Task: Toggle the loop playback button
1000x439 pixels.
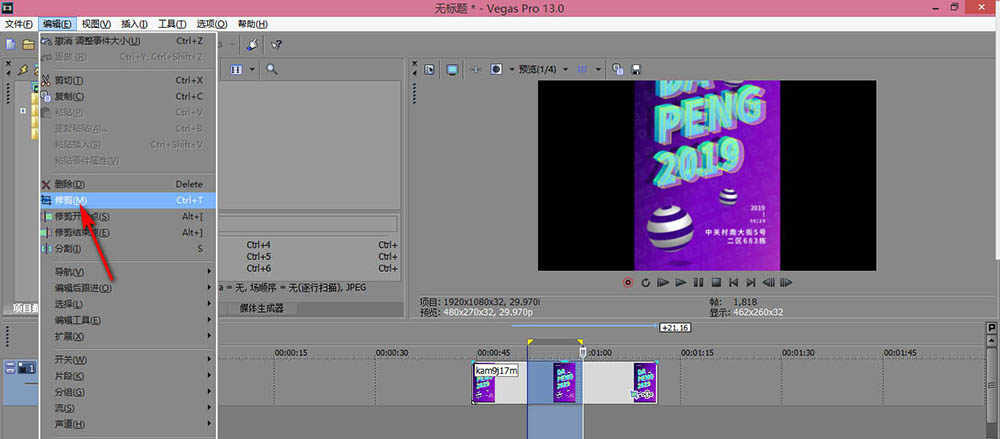Action: (645, 282)
